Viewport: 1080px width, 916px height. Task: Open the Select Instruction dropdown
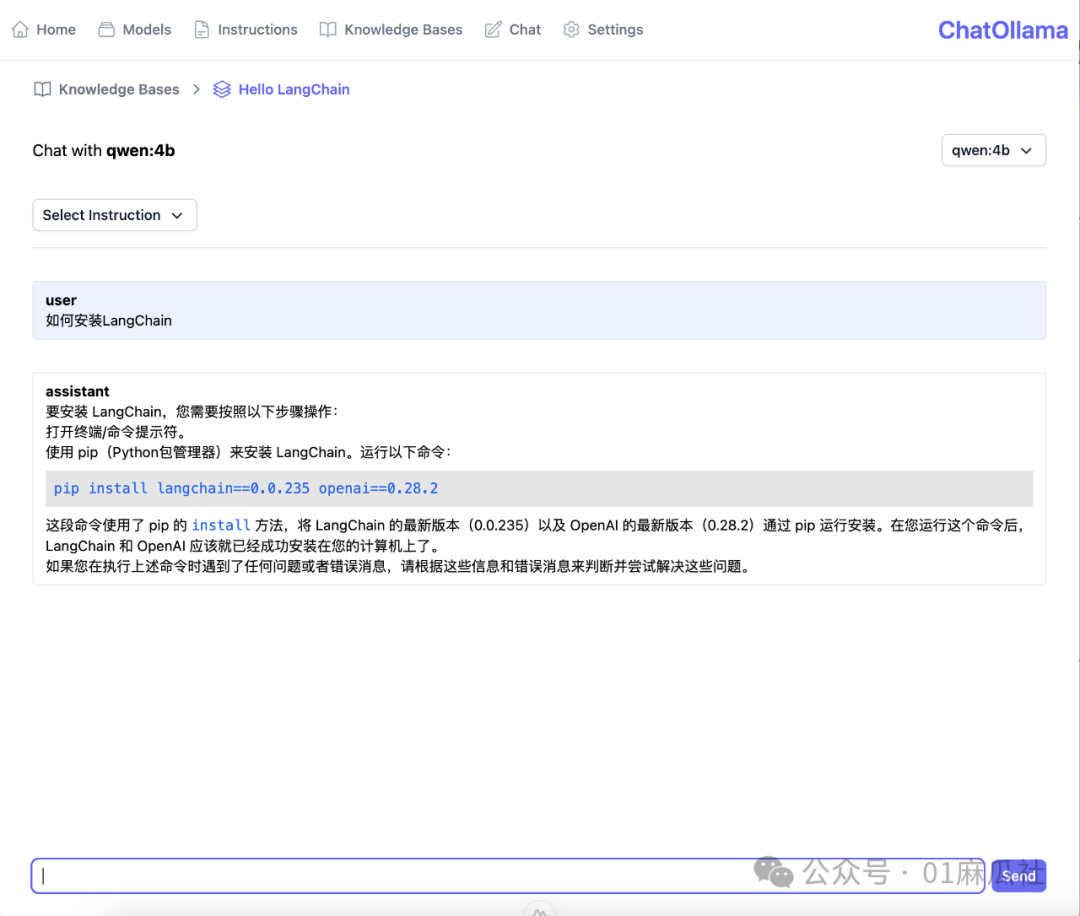click(114, 214)
